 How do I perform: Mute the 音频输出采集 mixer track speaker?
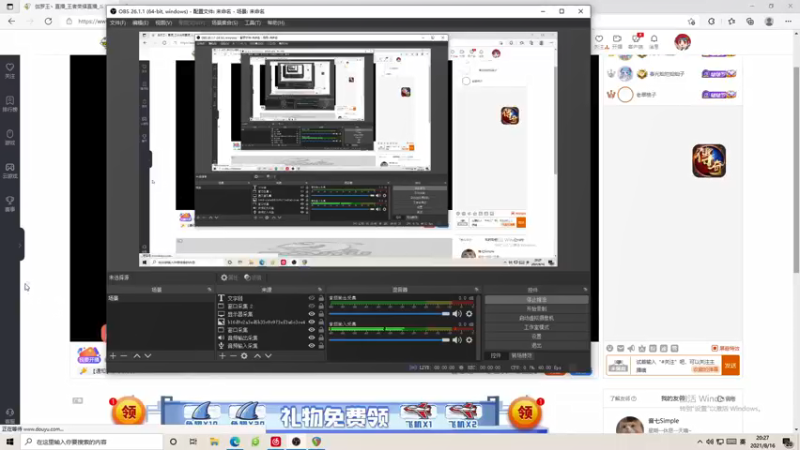click(x=457, y=314)
